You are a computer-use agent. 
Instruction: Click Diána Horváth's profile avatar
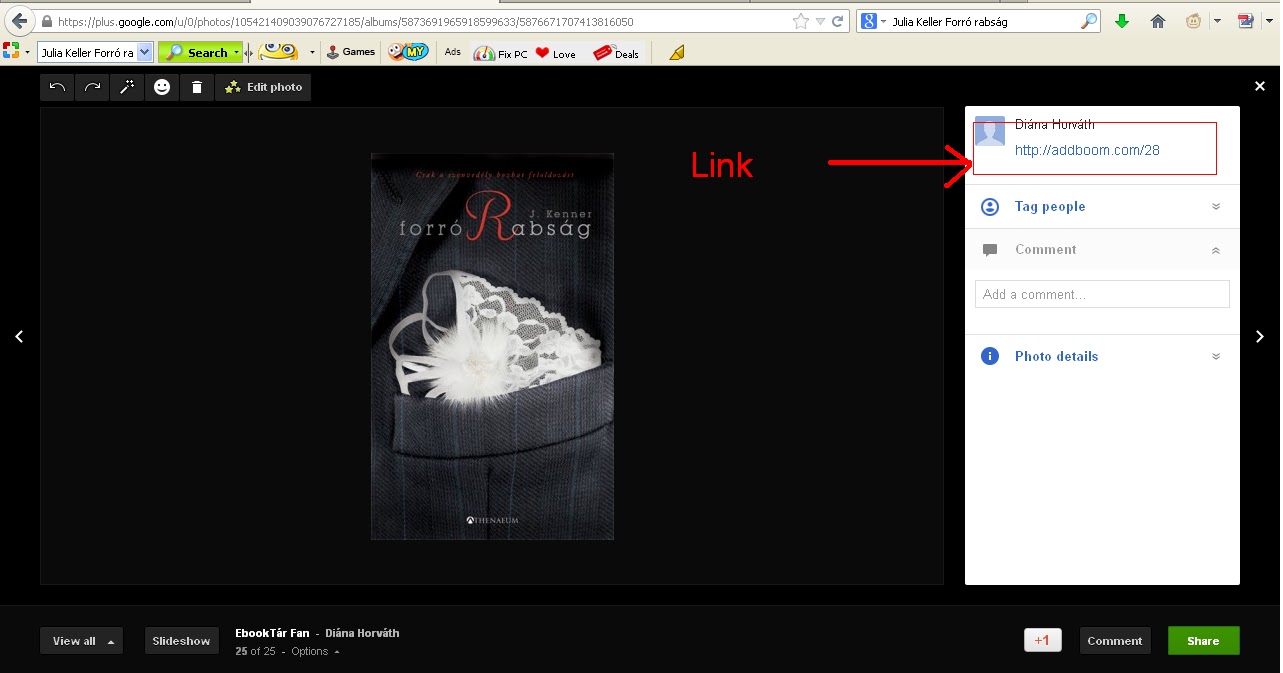click(x=990, y=131)
